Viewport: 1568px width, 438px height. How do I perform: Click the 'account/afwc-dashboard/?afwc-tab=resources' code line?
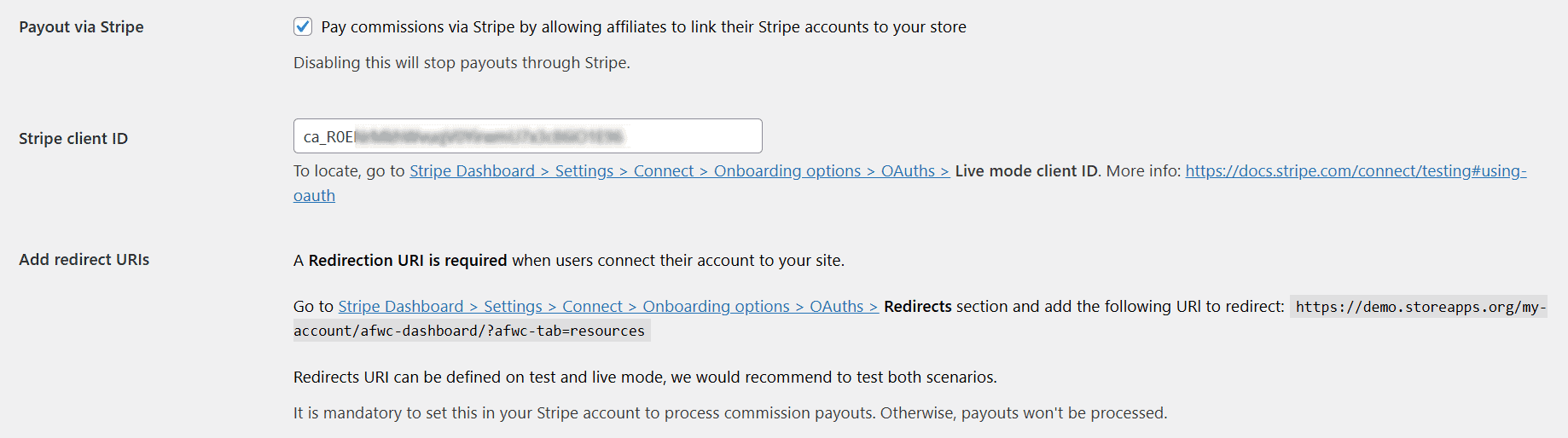coord(470,331)
